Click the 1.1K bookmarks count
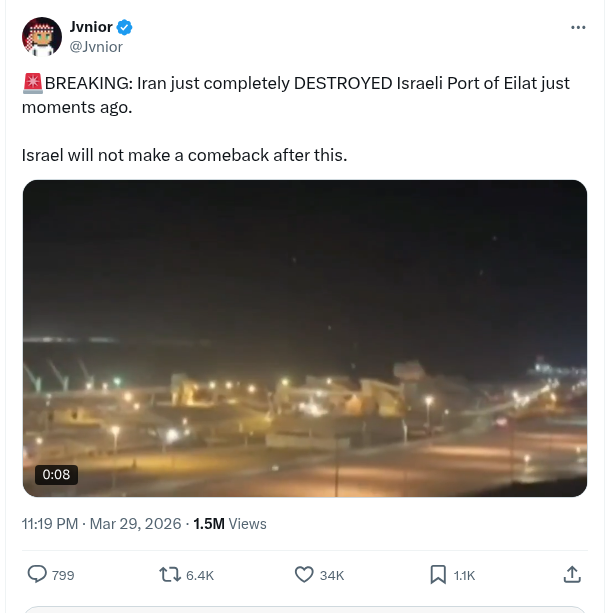This screenshot has width=608, height=613. (x=464, y=575)
